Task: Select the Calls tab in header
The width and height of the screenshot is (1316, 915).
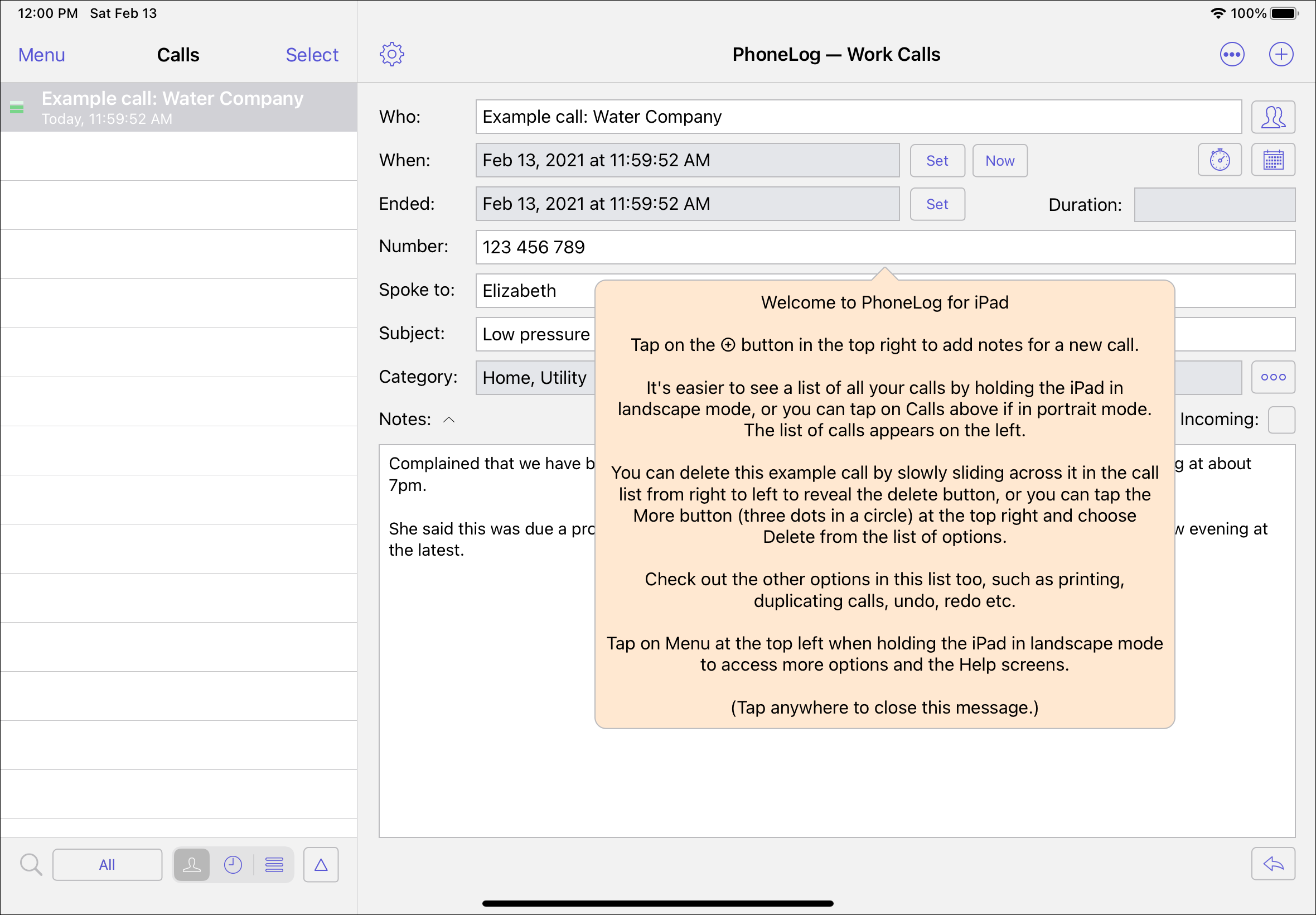Action: click(177, 55)
